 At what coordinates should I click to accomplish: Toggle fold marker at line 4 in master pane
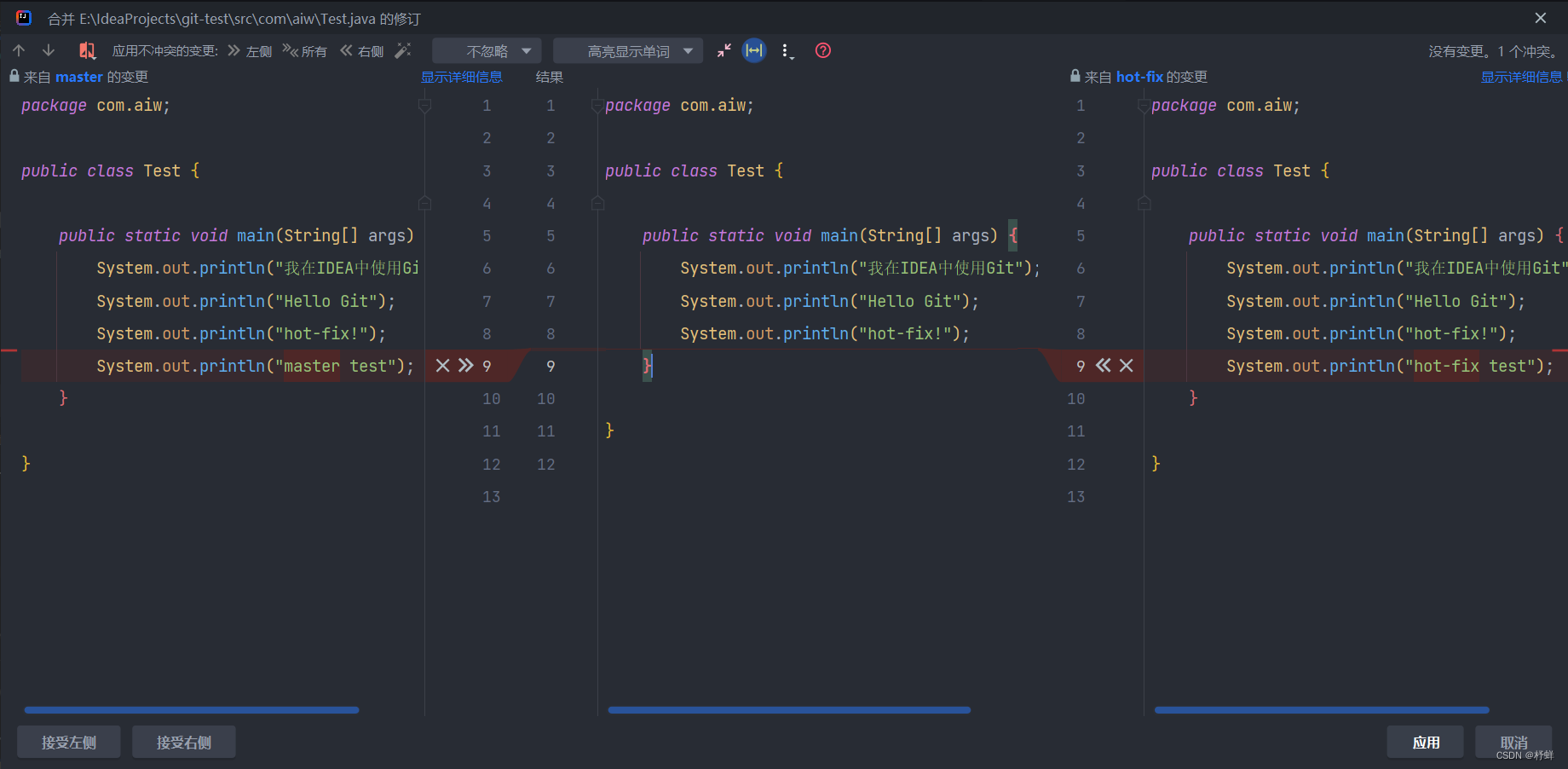(x=424, y=203)
